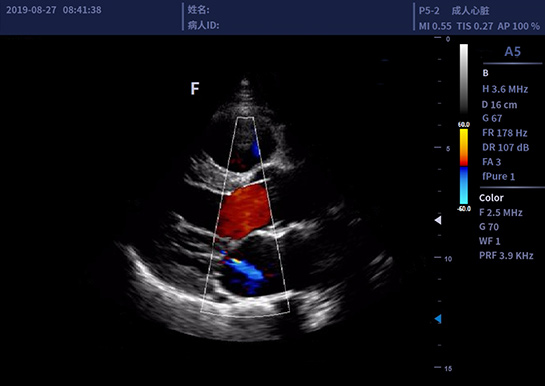The width and height of the screenshot is (547, 386).
Task: Adjust the H 3.6 MHz frequency setting
Action: 505,89
